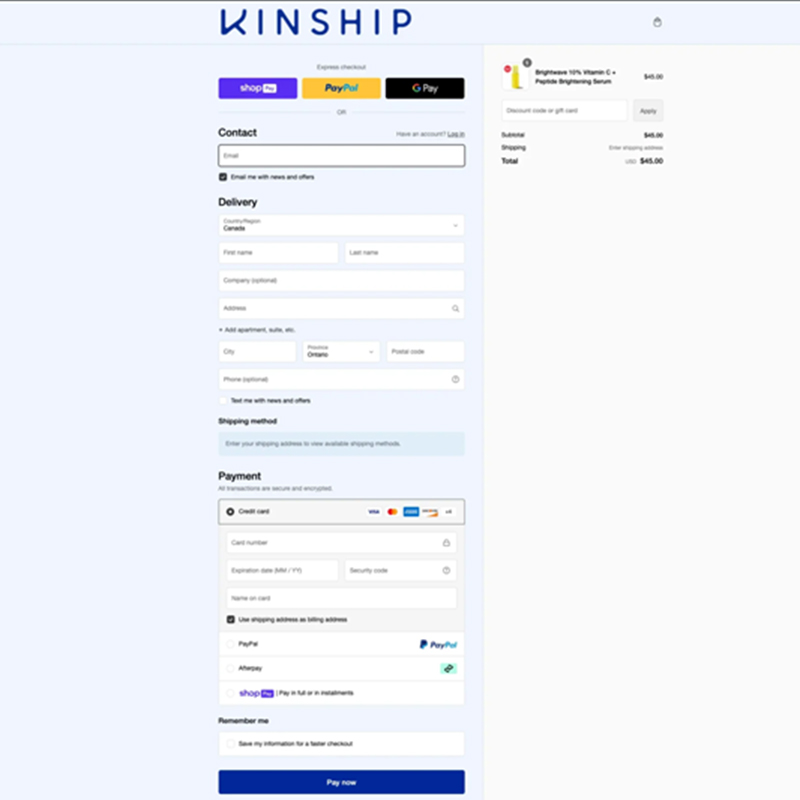This screenshot has width=800, height=800.
Task: Open the 'Log in' link
Action: point(455,132)
